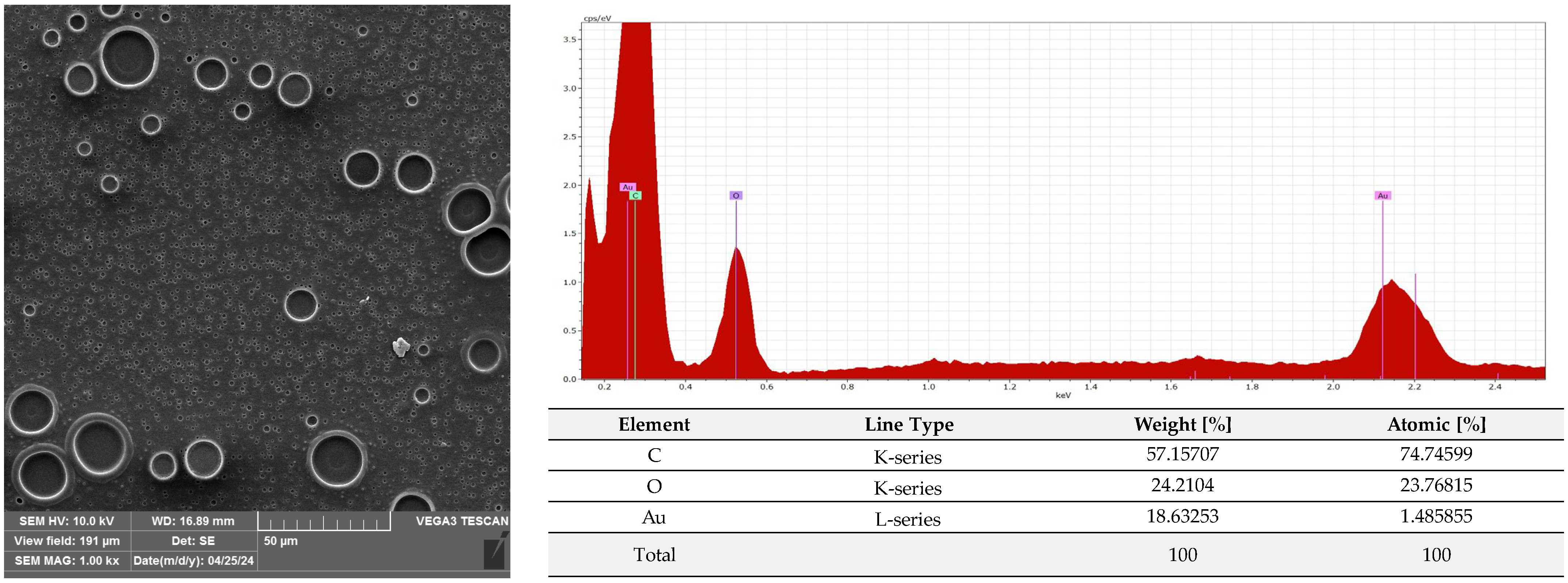Click the Line Type column header
This screenshot has width=1568, height=583.
pyautogui.click(x=909, y=424)
